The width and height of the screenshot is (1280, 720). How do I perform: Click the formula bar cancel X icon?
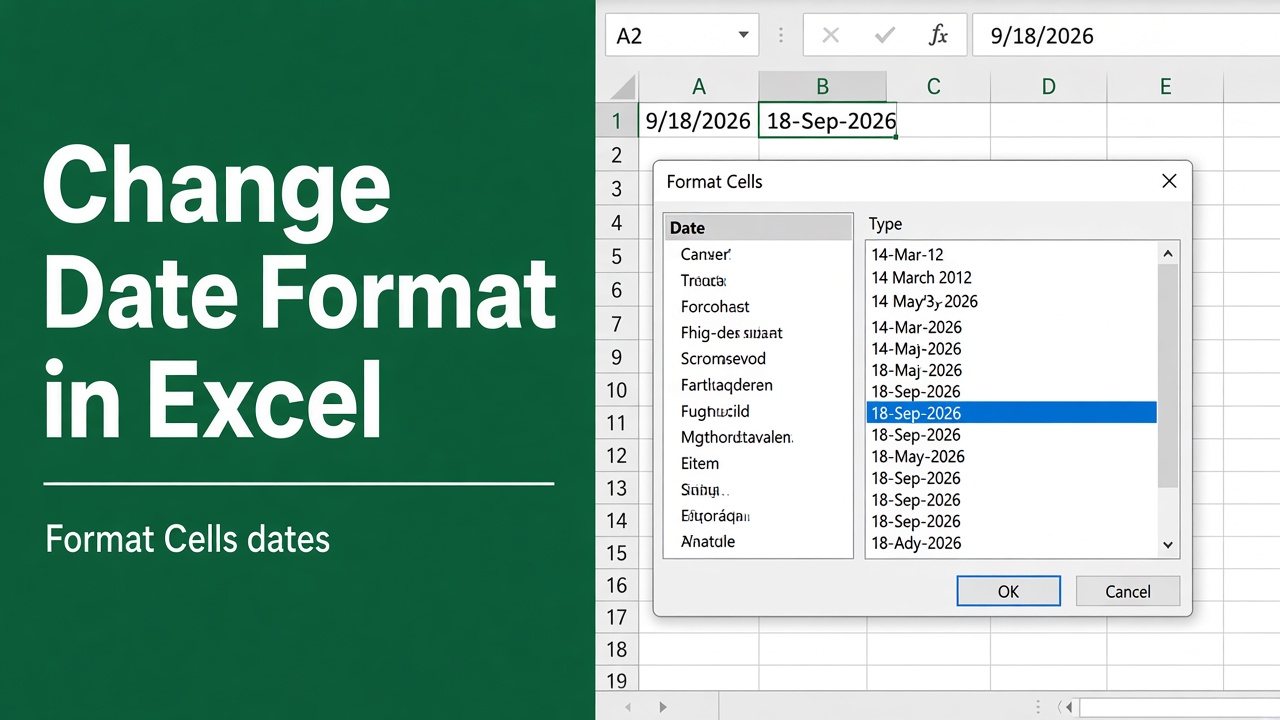tap(830, 36)
